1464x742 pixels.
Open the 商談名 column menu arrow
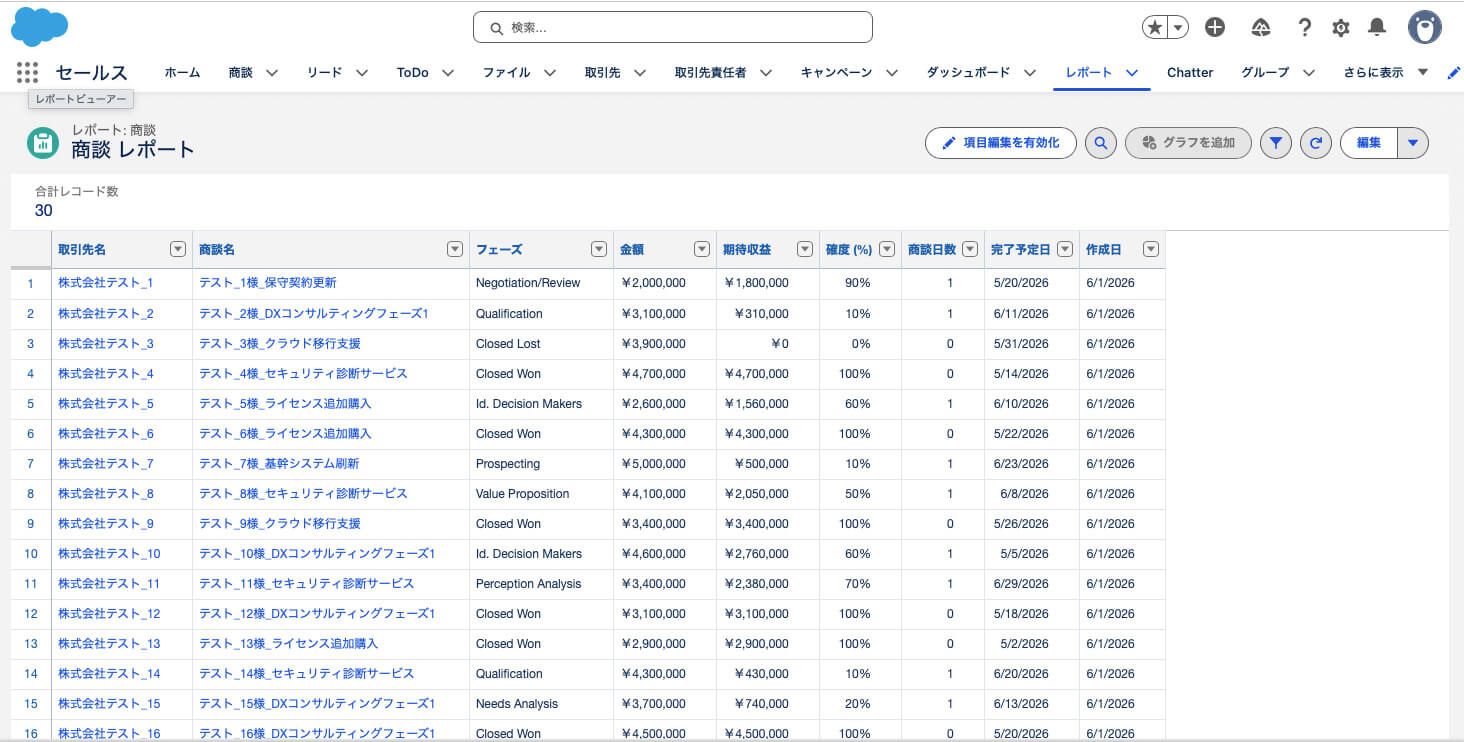point(455,249)
